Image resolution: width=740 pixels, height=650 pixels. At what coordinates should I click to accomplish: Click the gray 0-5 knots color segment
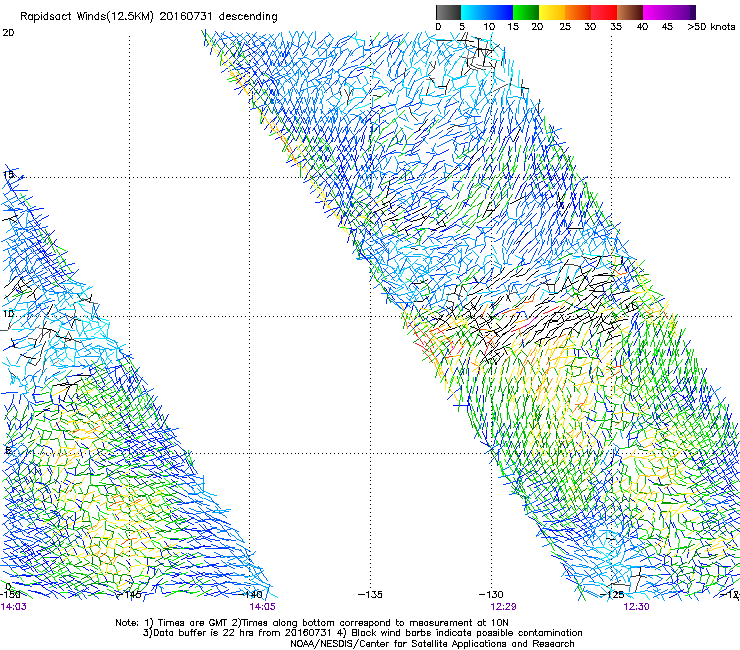pyautogui.click(x=448, y=12)
